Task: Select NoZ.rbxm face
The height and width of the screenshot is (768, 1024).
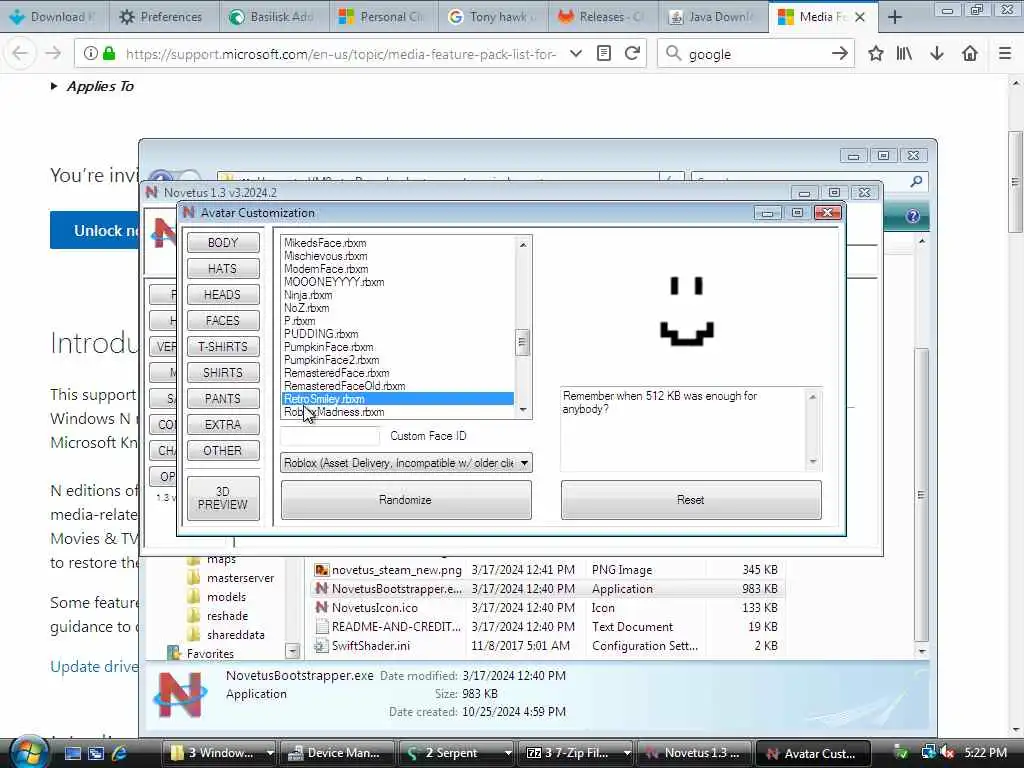Action: 307,308
